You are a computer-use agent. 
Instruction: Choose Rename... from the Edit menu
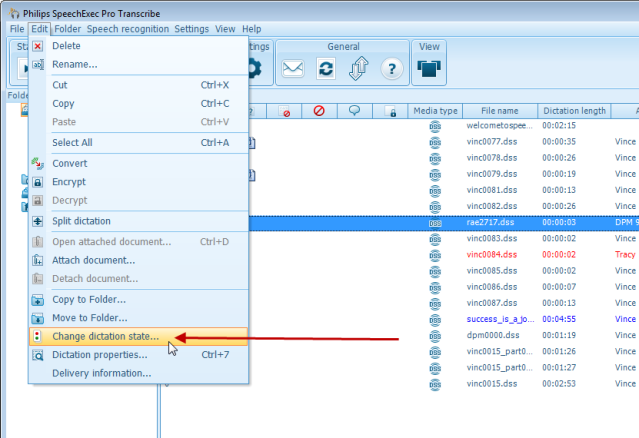point(139,64)
